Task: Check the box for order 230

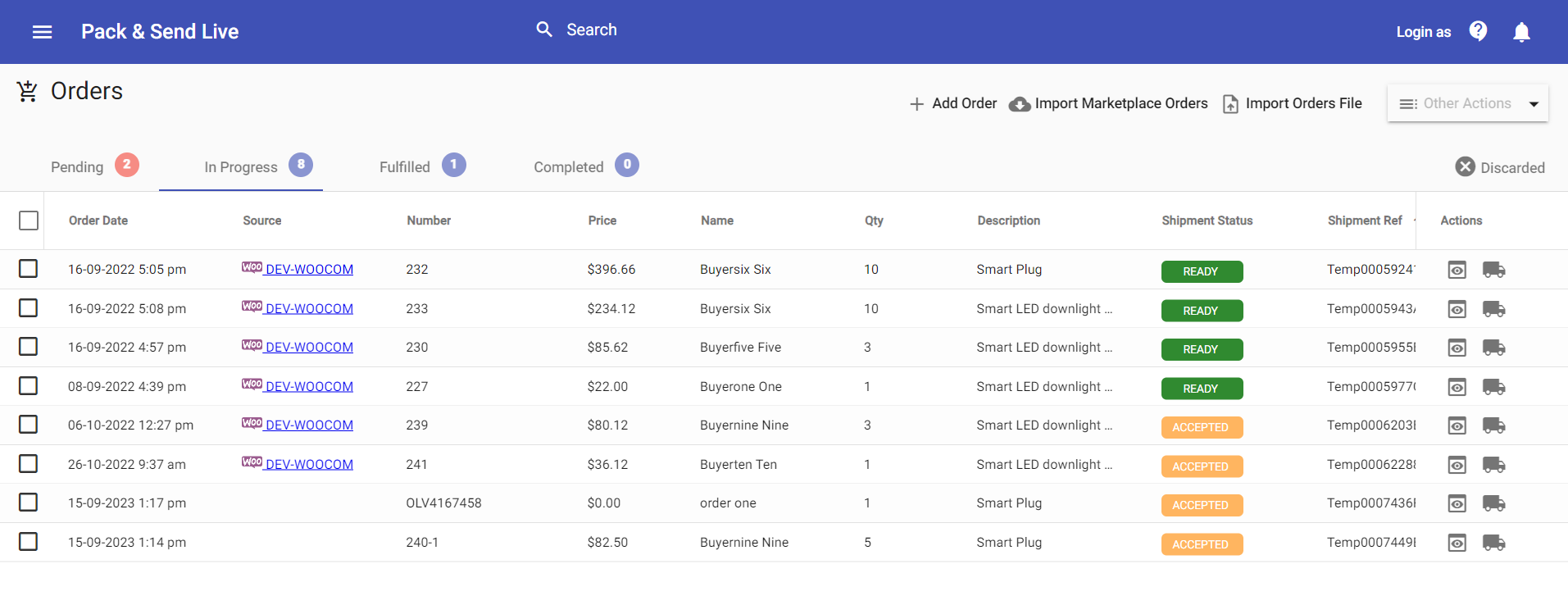Action: click(x=29, y=347)
